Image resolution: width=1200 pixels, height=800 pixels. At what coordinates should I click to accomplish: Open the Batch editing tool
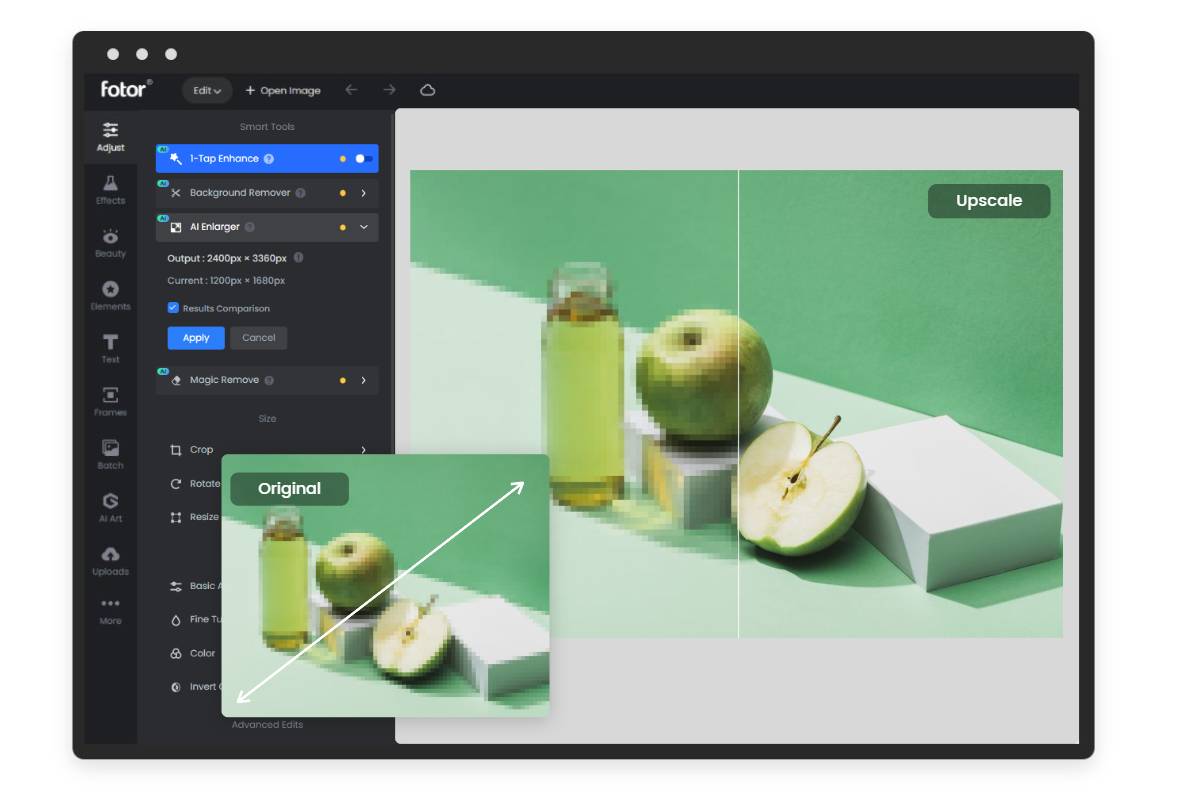pos(110,454)
